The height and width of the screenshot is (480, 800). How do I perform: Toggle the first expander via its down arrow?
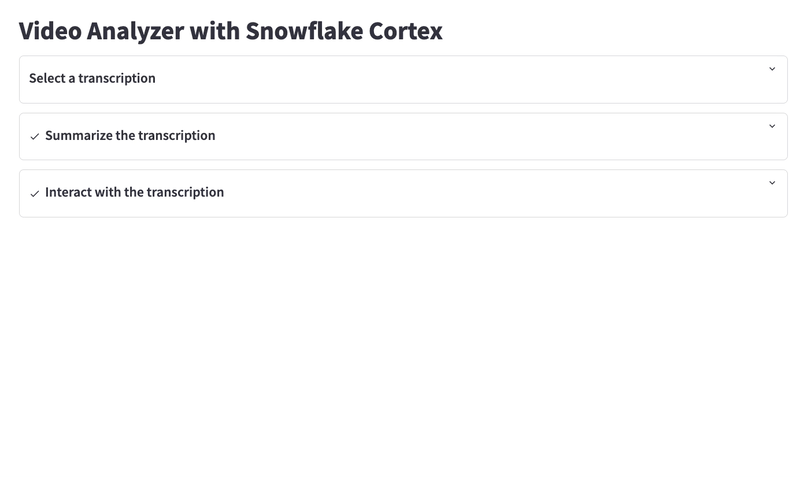click(x=772, y=69)
